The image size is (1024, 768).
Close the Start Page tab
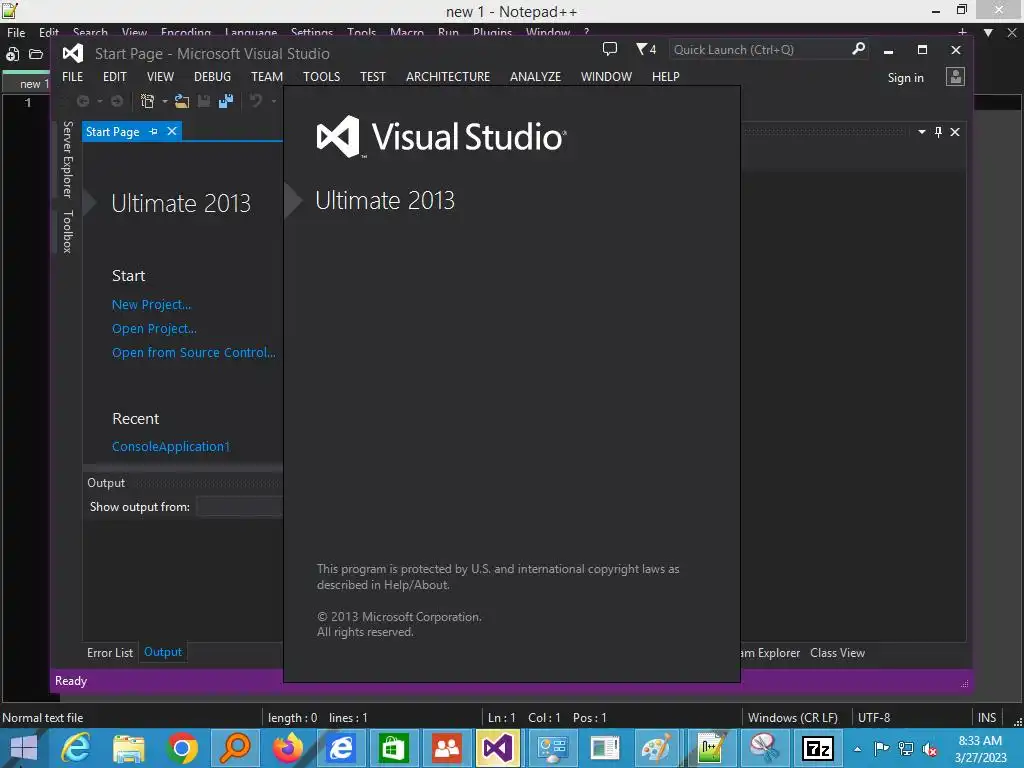click(172, 131)
